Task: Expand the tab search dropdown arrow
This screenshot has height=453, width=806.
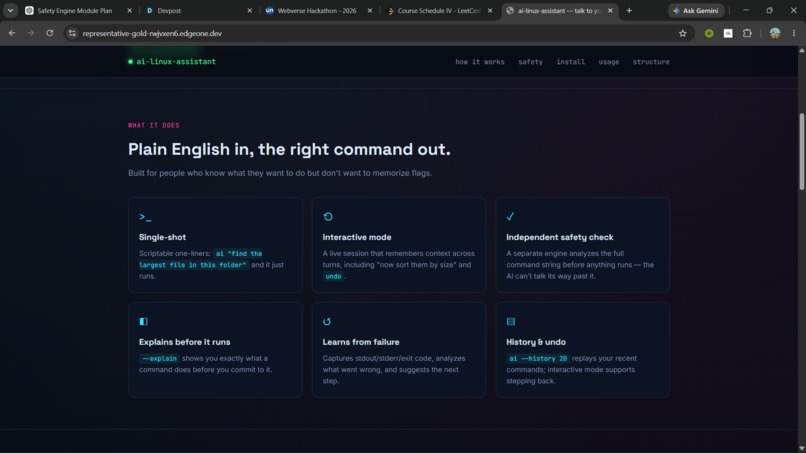Action: [10, 10]
